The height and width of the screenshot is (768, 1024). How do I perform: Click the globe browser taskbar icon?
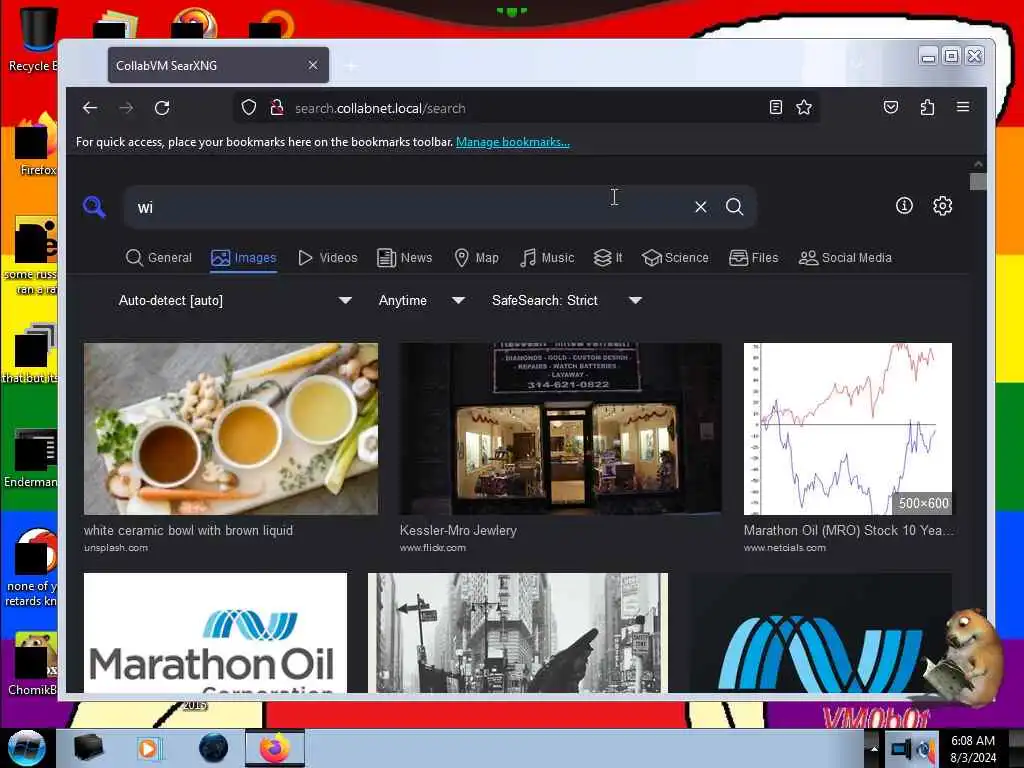coord(214,748)
